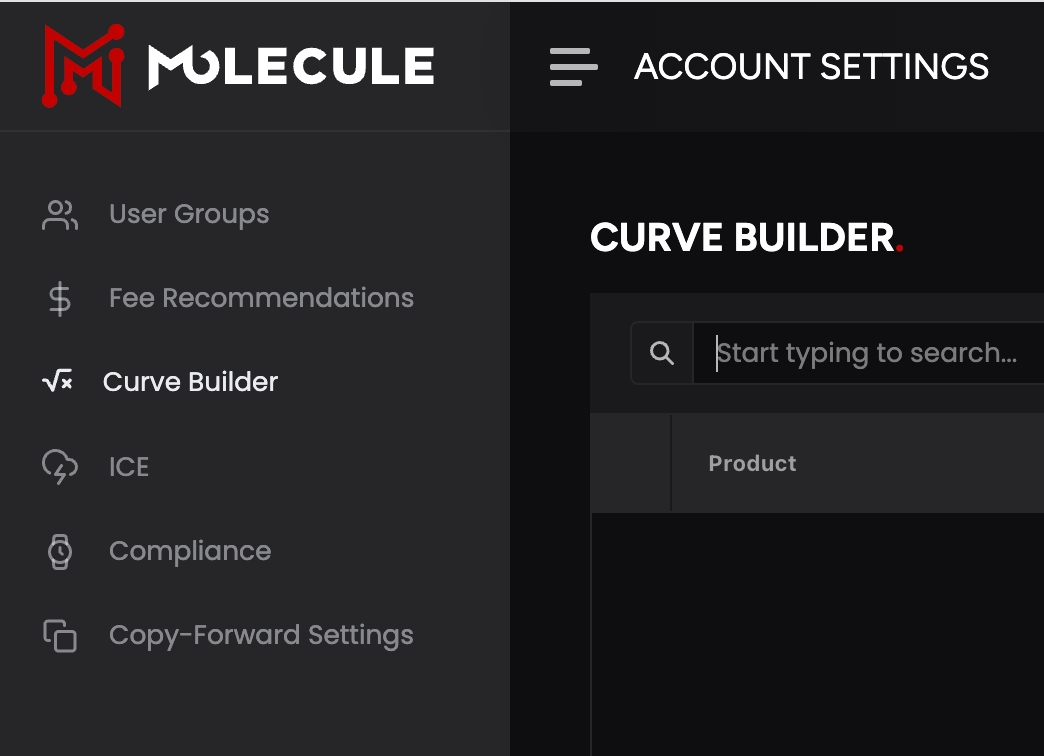1044x756 pixels.
Task: Focus the 'Start typing to search' field
Action: point(866,353)
